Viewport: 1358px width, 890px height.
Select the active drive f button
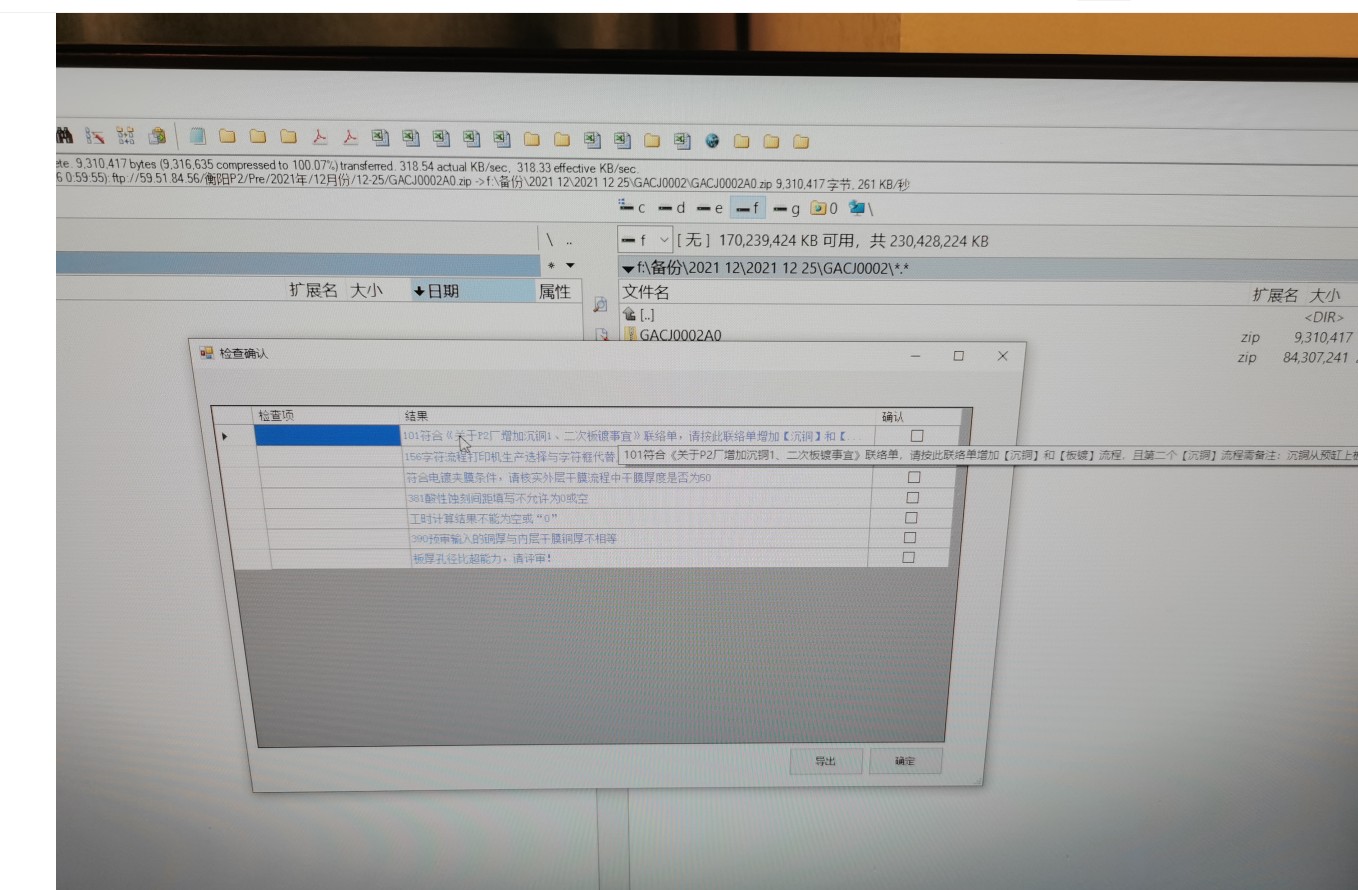[x=748, y=208]
